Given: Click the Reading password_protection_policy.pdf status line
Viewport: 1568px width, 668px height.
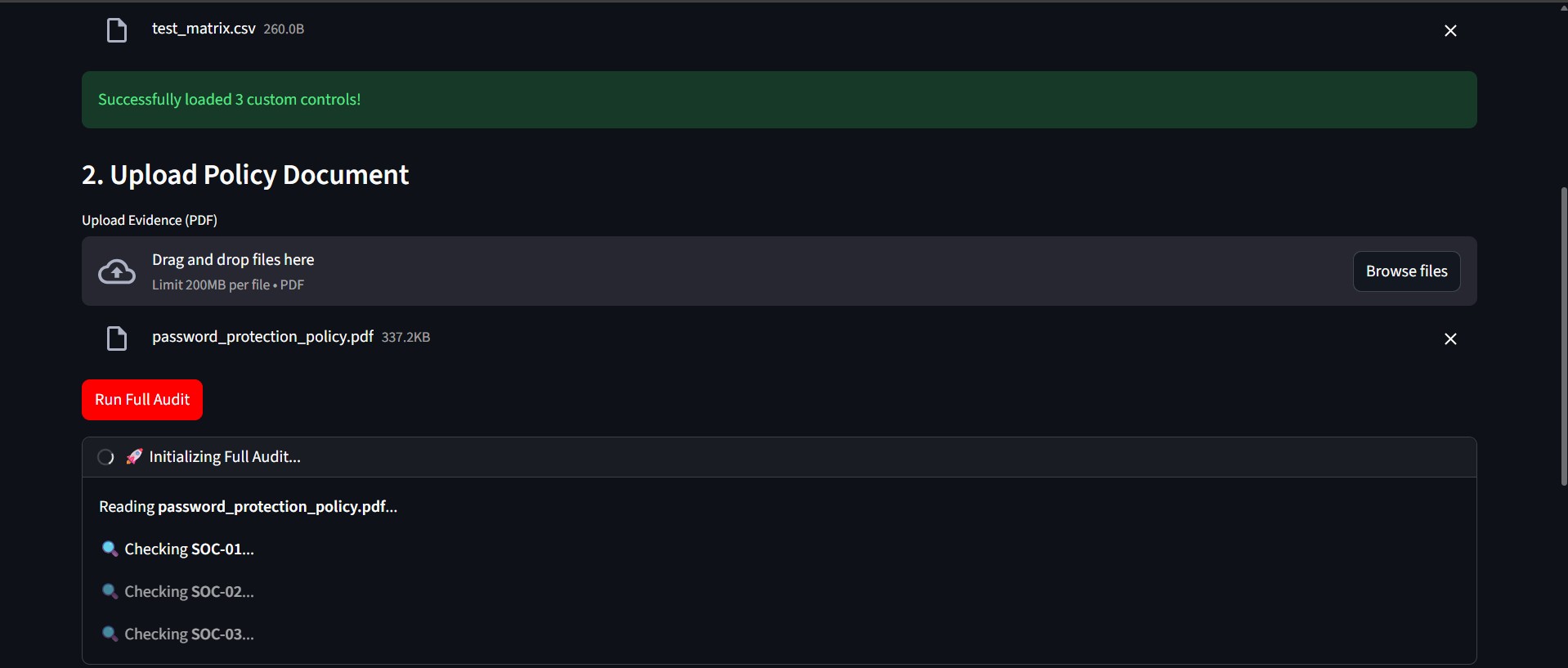Looking at the screenshot, I should [248, 507].
